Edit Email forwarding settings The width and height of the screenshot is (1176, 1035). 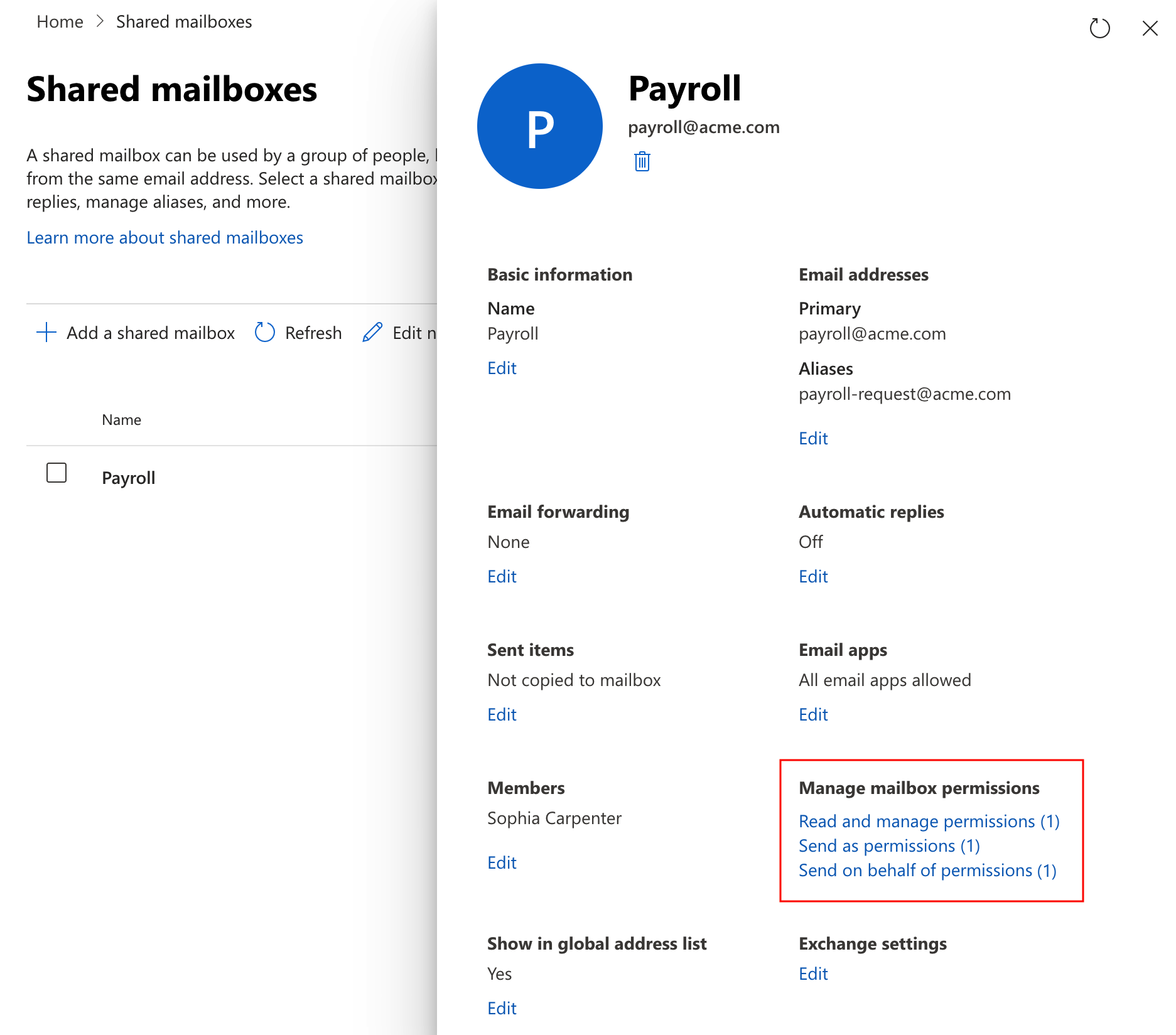pos(502,576)
